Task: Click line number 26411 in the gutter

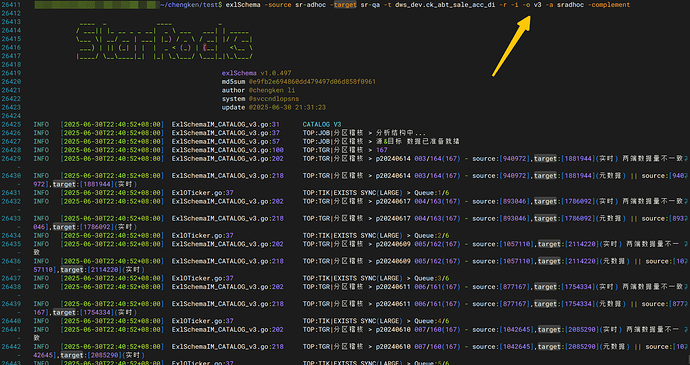Action: 11,5
